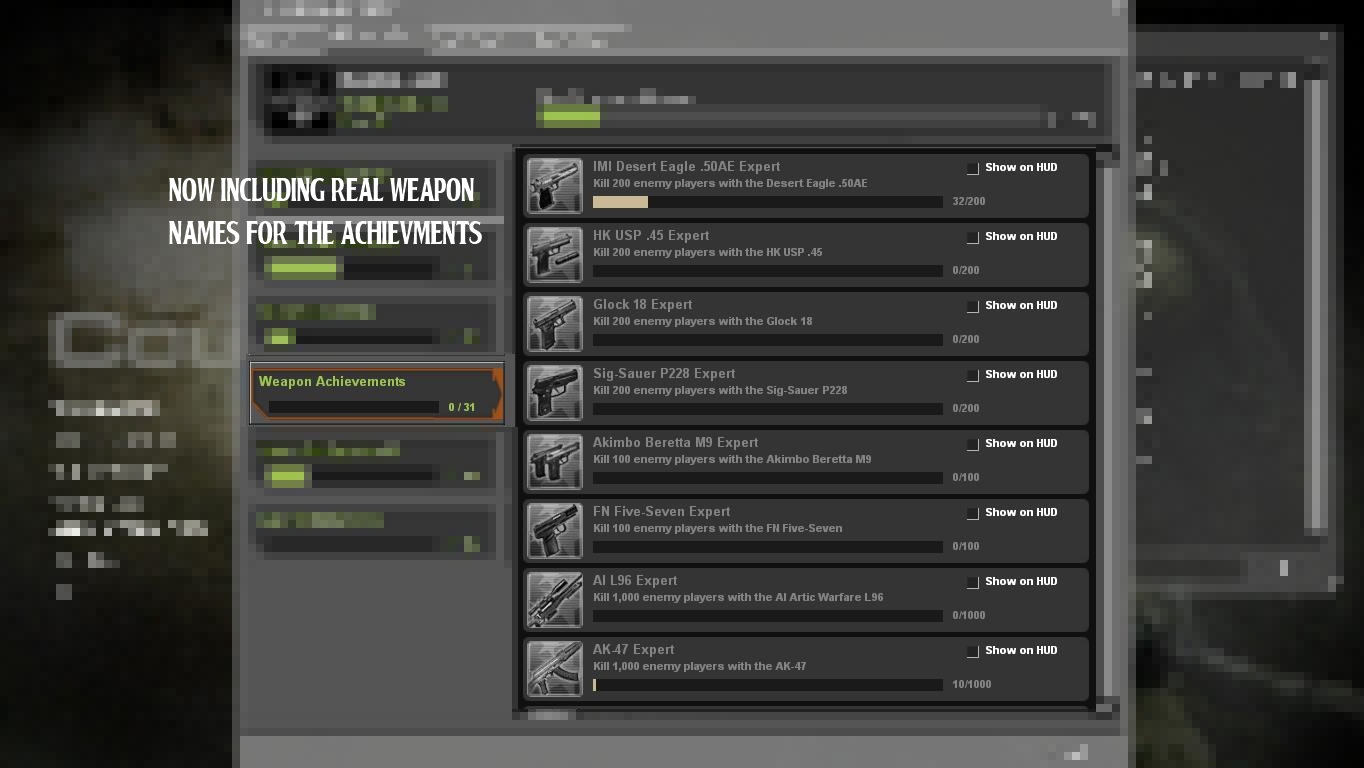Check Show on HUD for Sig-Sauer P228 Expert
1364x768 pixels.
click(971, 375)
